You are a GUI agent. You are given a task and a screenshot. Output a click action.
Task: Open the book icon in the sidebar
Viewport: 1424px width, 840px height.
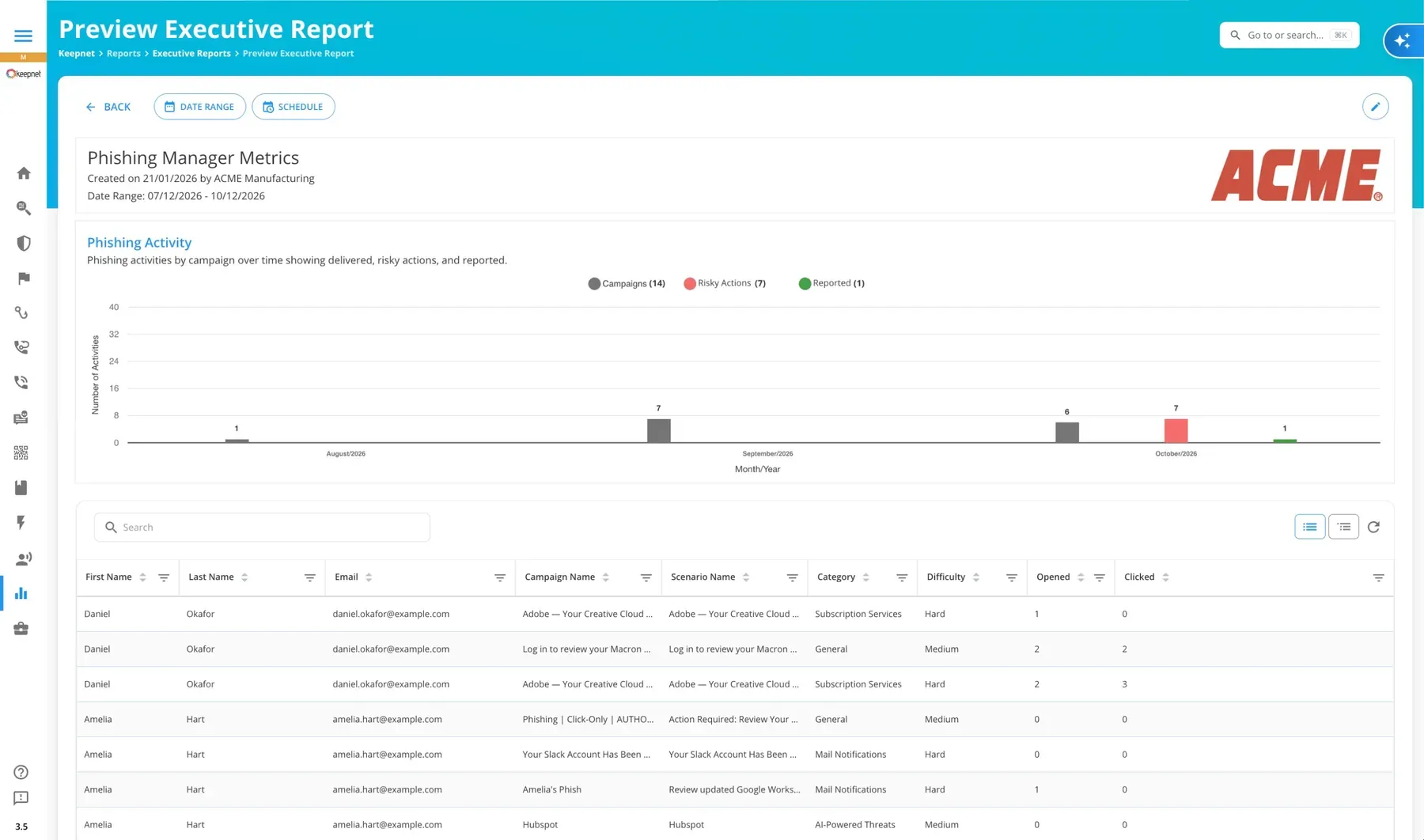point(21,487)
